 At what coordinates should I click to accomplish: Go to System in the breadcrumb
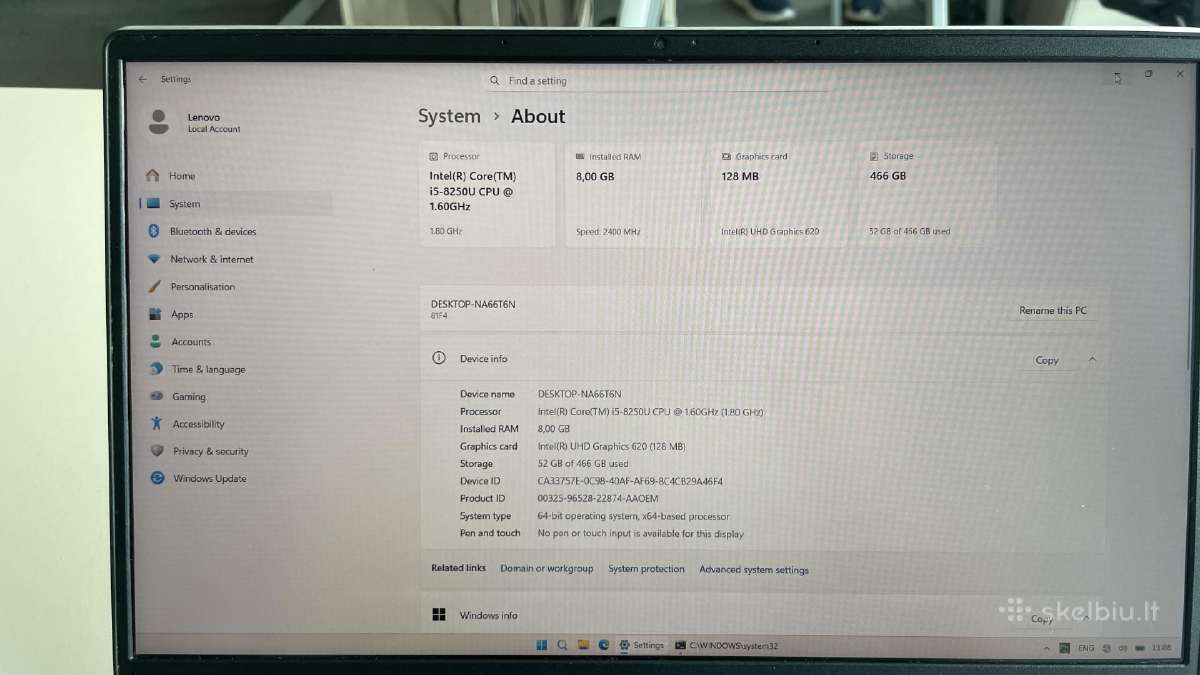(x=449, y=116)
